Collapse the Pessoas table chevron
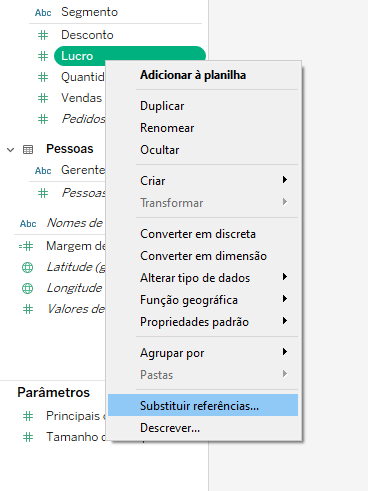 (11, 150)
